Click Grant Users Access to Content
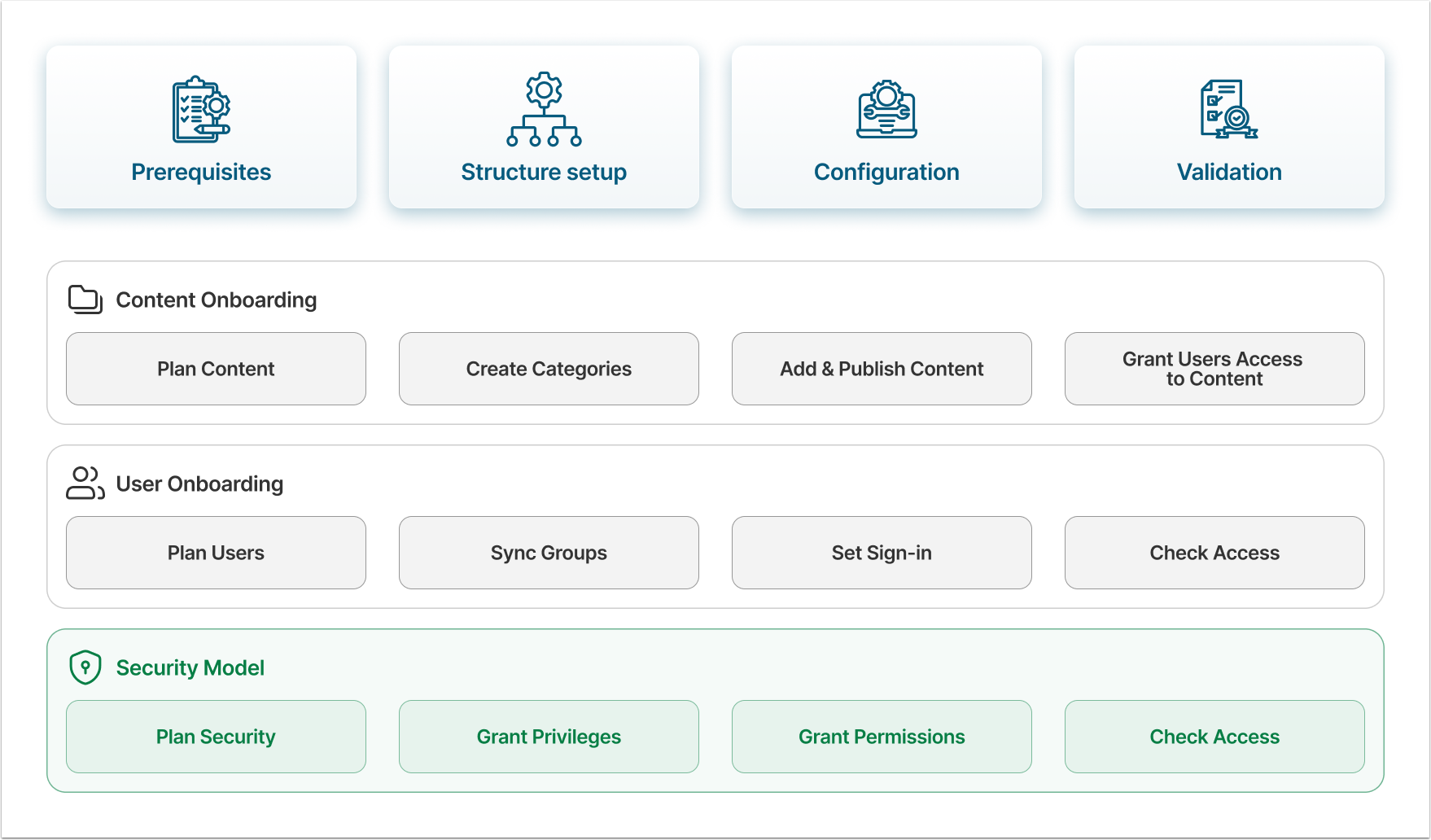Viewport: 1431px width, 840px height. click(1214, 369)
